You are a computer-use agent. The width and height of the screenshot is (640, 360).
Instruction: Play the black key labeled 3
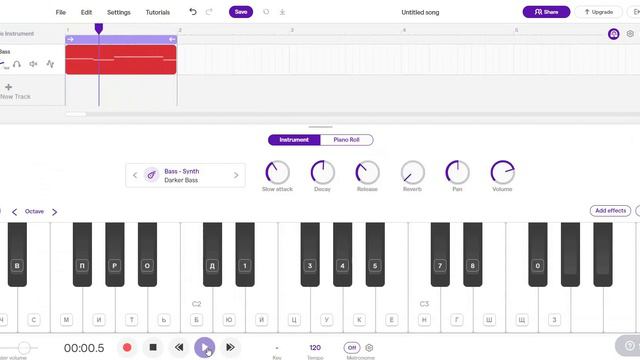point(310,254)
